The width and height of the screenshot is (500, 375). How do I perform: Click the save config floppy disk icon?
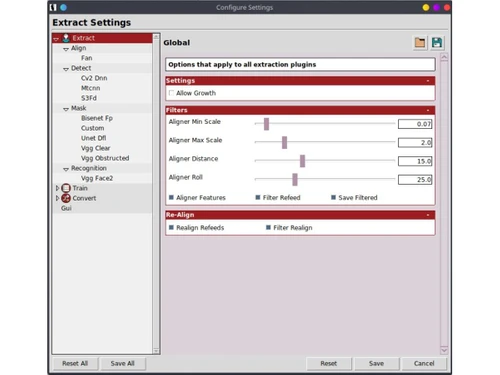point(437,43)
